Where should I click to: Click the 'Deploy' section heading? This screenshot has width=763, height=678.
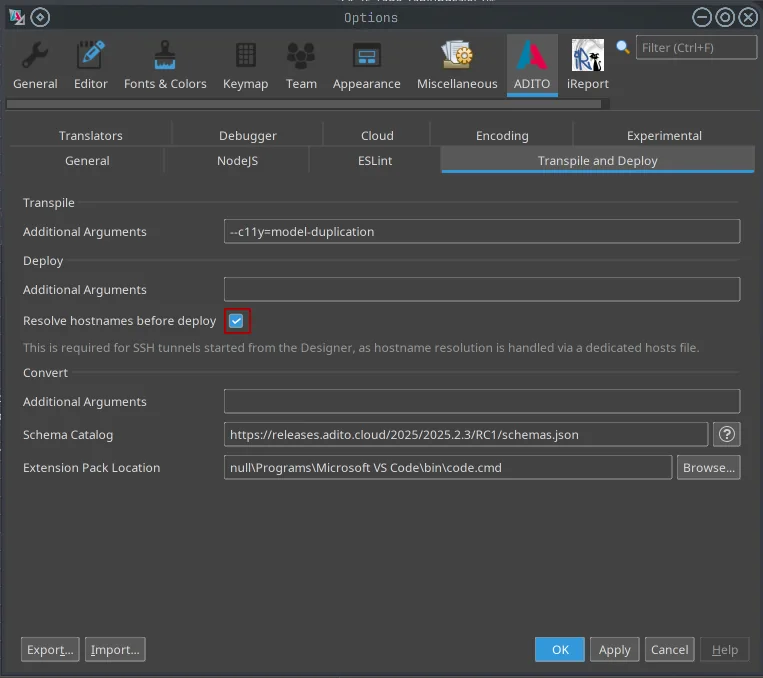point(43,261)
